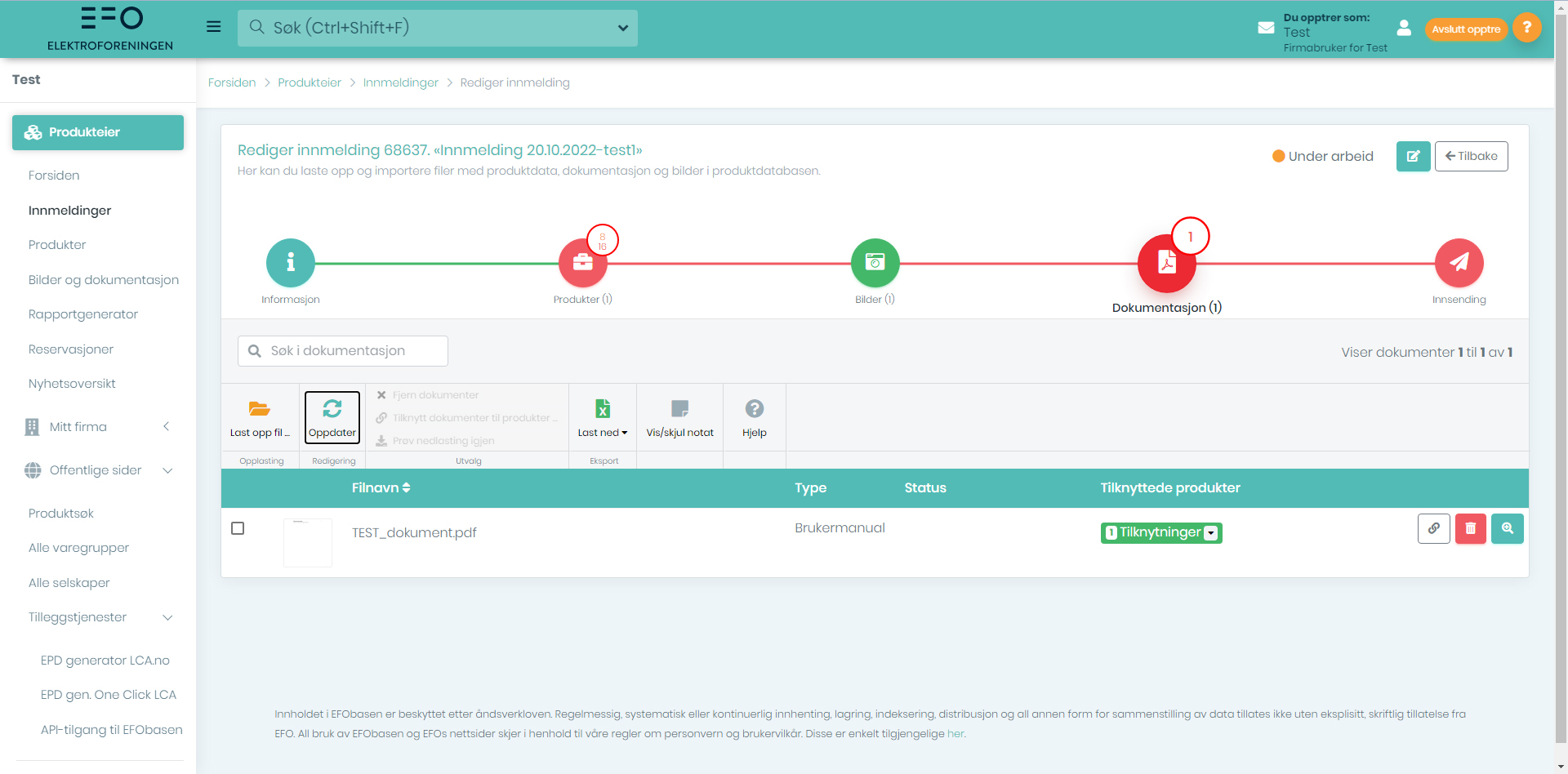Click the Last opp fil folder icon
The height and width of the screenshot is (774, 1568).
click(x=260, y=409)
